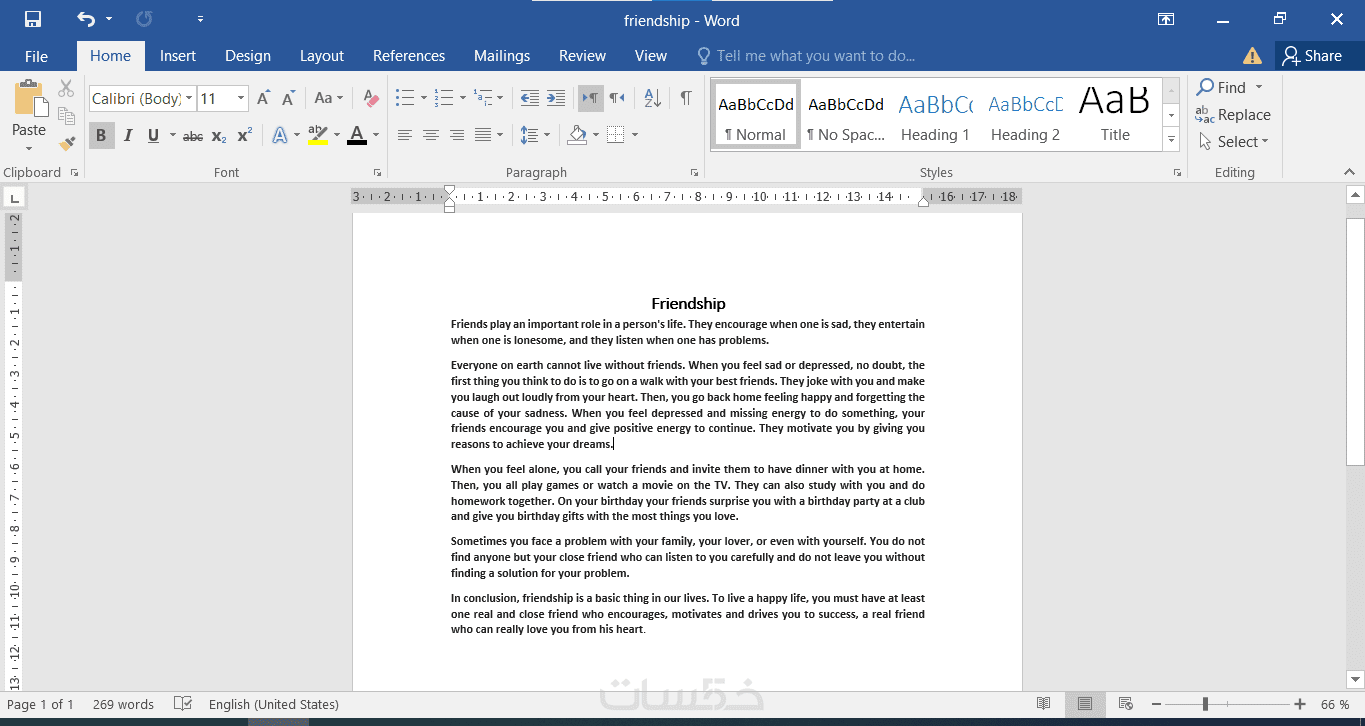1365x726 pixels.
Task: Click the Cut scissors icon
Action: click(x=66, y=89)
